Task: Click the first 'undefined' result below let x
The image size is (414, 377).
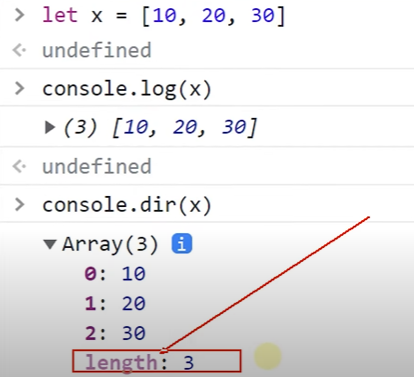Action: pos(97,50)
